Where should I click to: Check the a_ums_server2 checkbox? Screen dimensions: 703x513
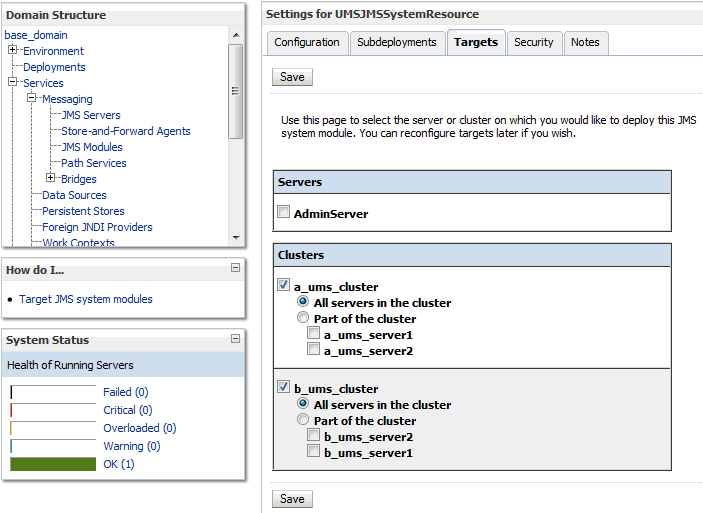pos(313,348)
